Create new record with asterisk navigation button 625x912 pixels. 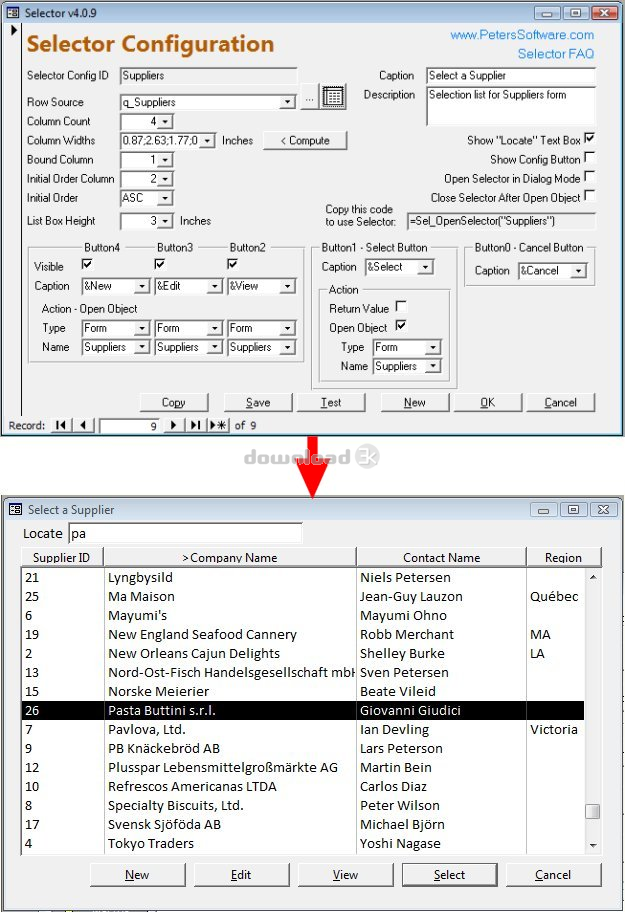click(219, 425)
